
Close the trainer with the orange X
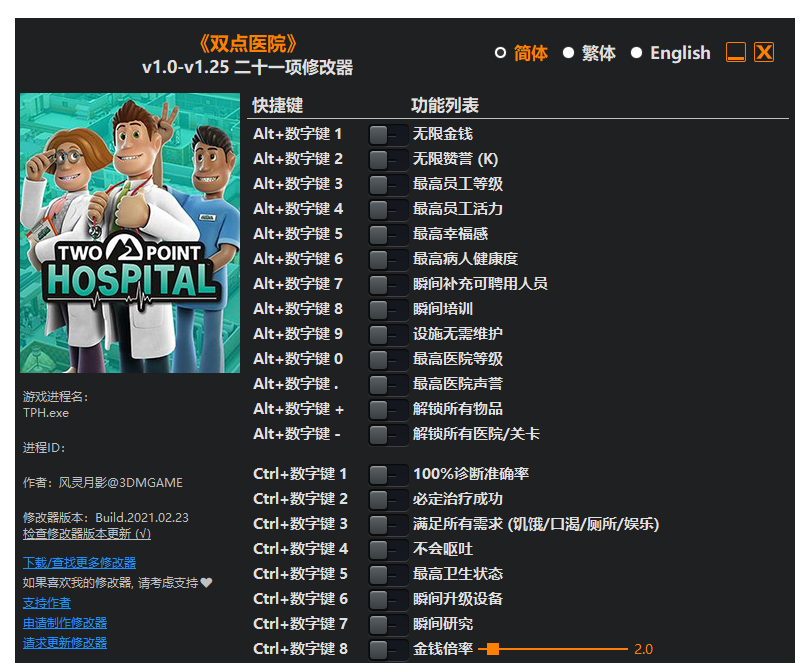764,52
